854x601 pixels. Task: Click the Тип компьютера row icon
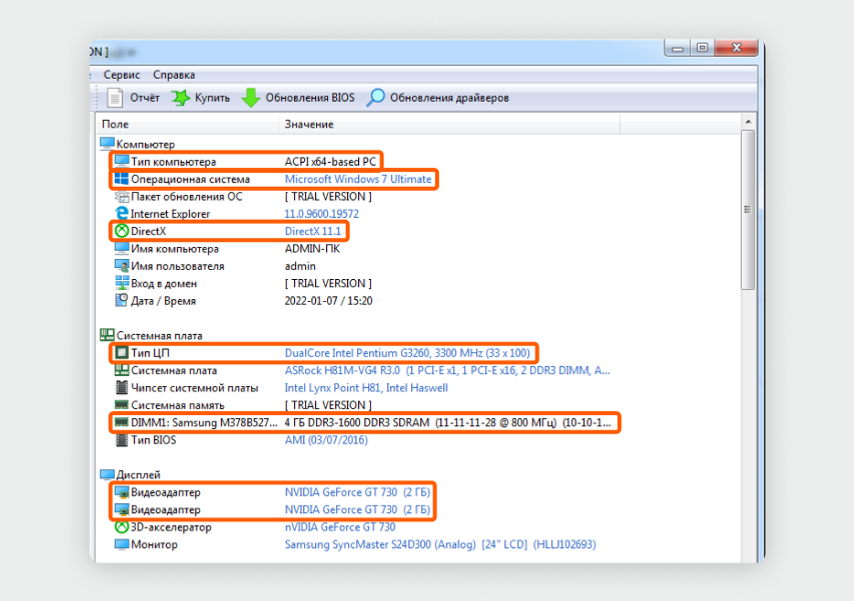click(x=121, y=161)
